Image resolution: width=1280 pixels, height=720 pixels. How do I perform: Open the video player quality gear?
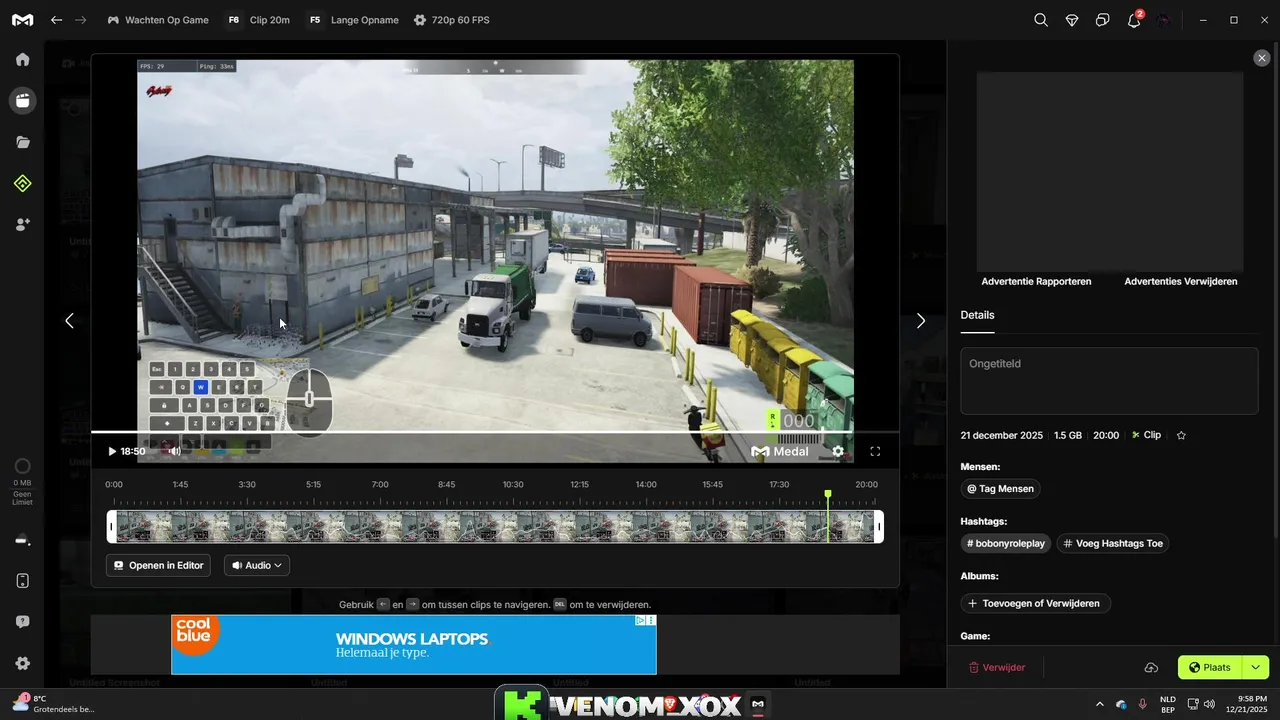coord(838,451)
